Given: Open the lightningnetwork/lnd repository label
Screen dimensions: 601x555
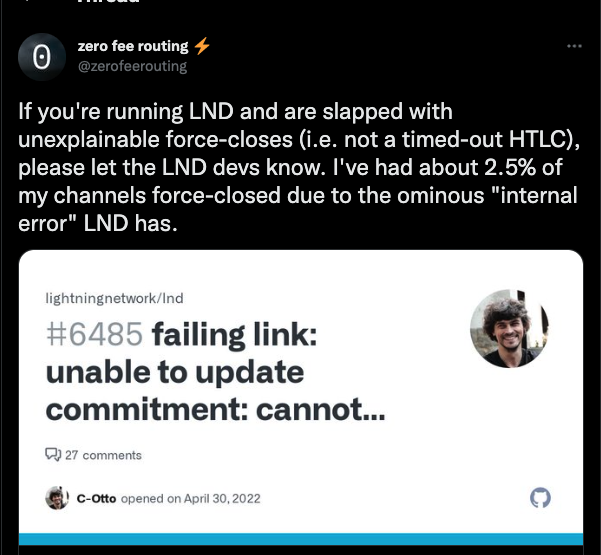Looking at the screenshot, I should [x=114, y=298].
